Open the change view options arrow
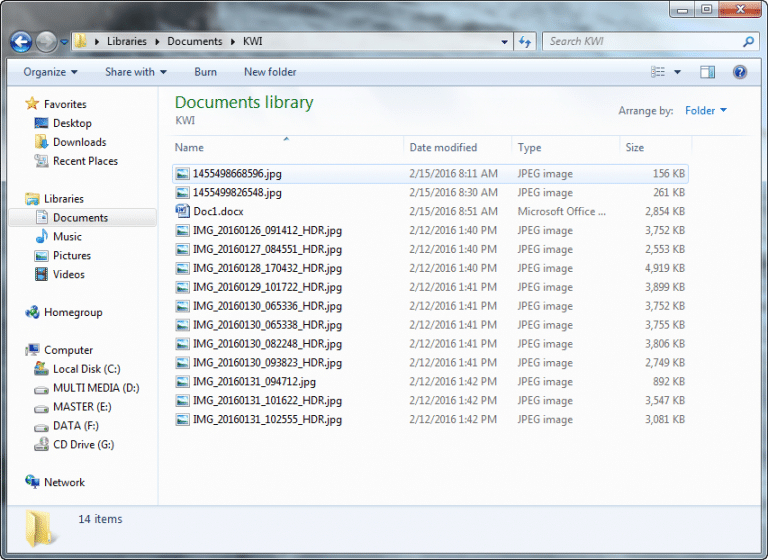Screen dimensions: 768x560 (677, 72)
